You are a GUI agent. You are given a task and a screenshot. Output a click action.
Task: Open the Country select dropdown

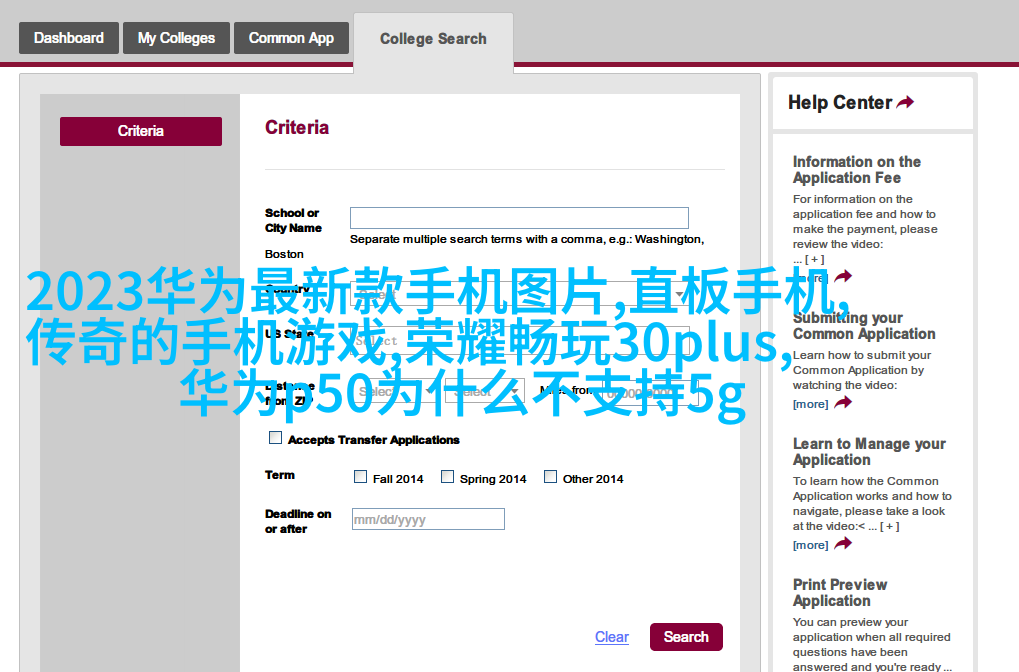pyautogui.click(x=519, y=294)
